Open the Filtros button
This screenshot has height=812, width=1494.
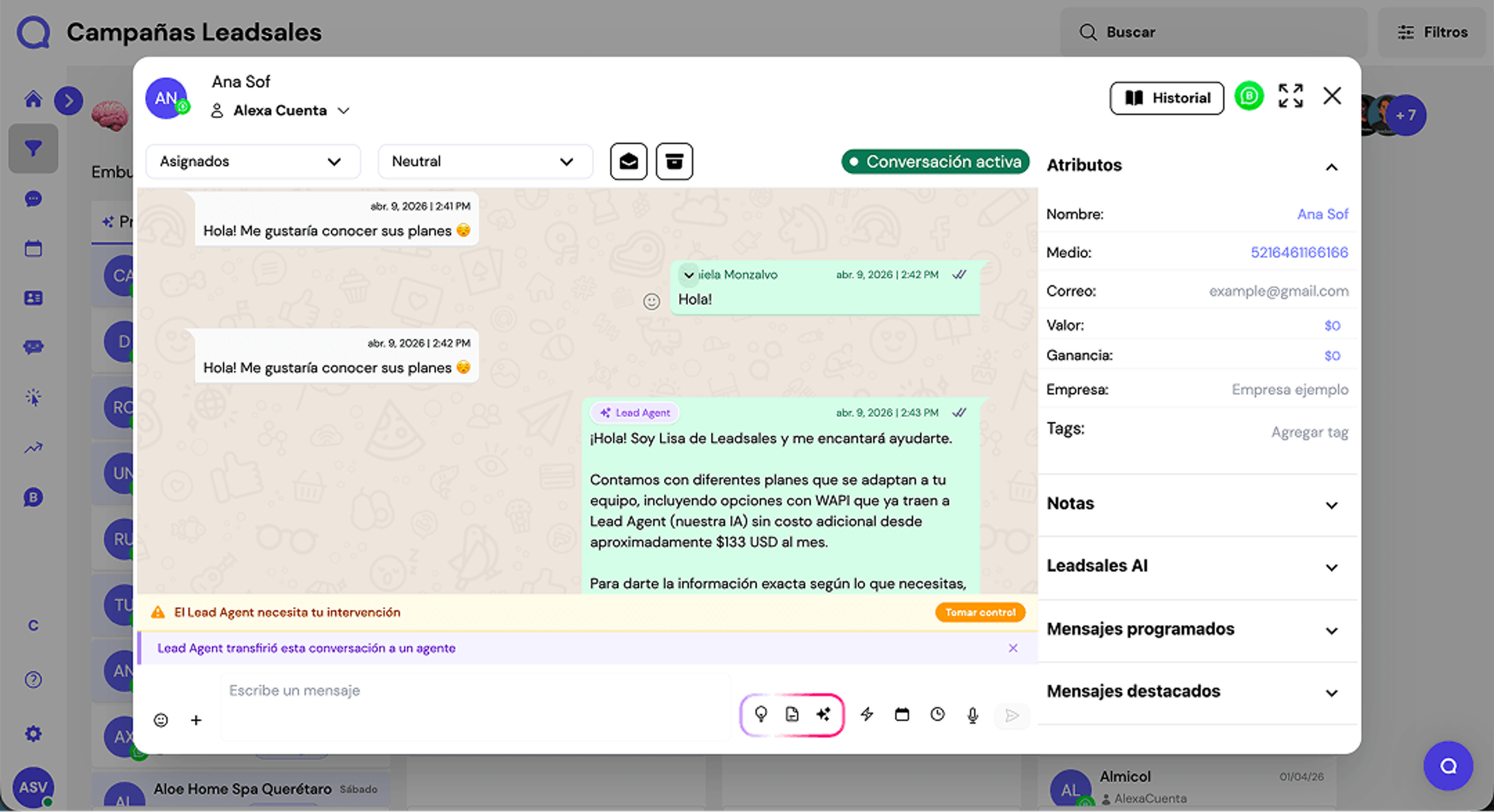coord(1433,32)
